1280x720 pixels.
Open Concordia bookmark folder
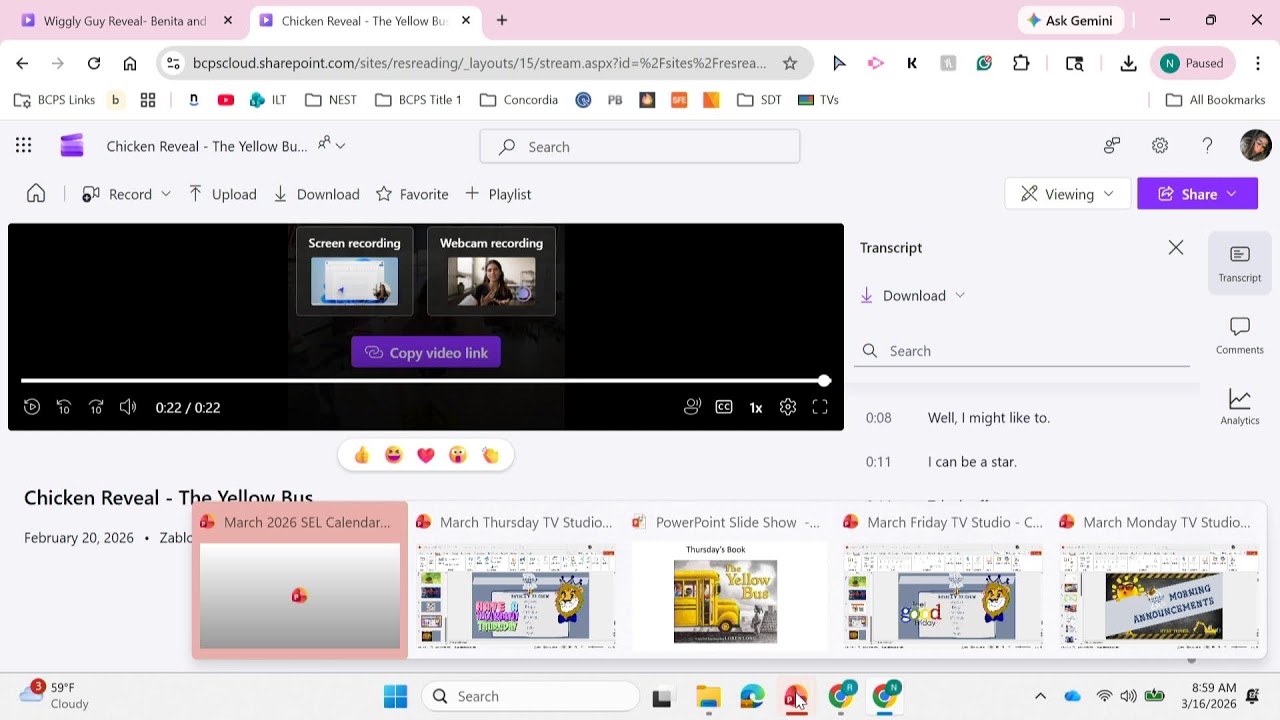point(519,100)
